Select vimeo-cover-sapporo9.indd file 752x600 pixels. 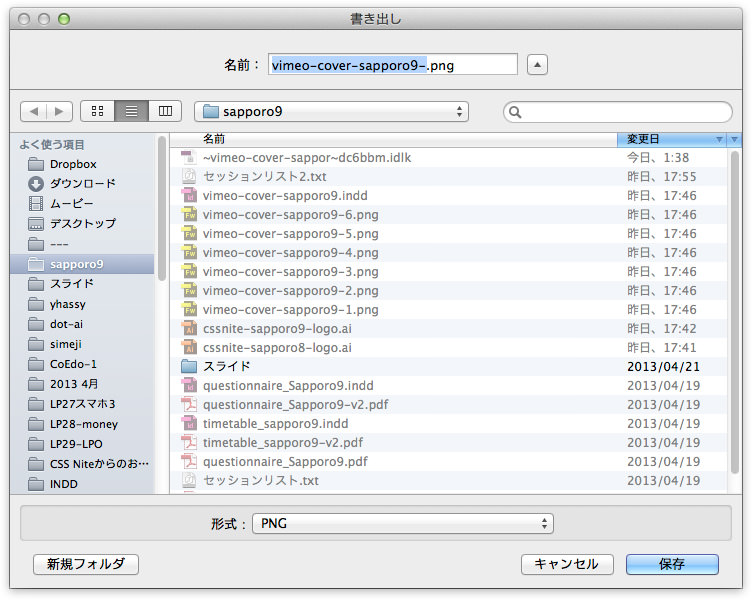[448, 196]
